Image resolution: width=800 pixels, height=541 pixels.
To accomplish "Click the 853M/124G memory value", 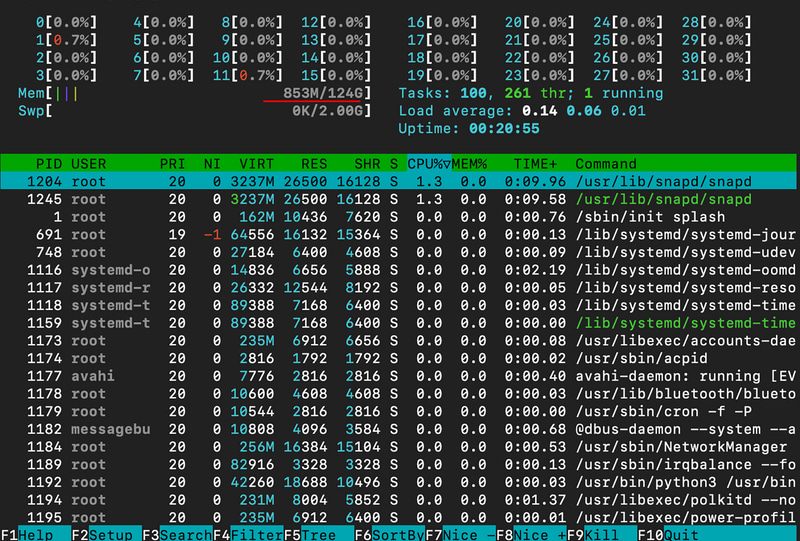I will click(x=323, y=93).
